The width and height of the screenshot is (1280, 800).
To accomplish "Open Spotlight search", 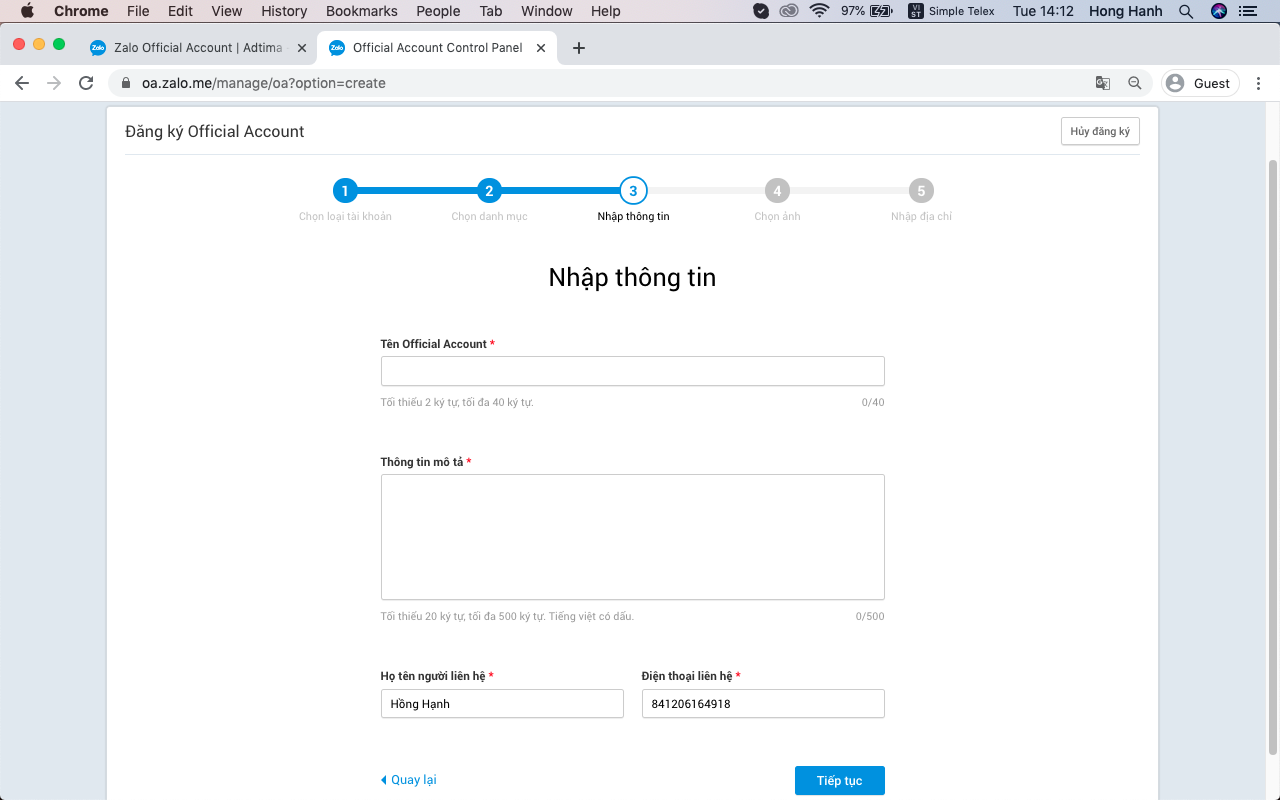I will 1186,11.
